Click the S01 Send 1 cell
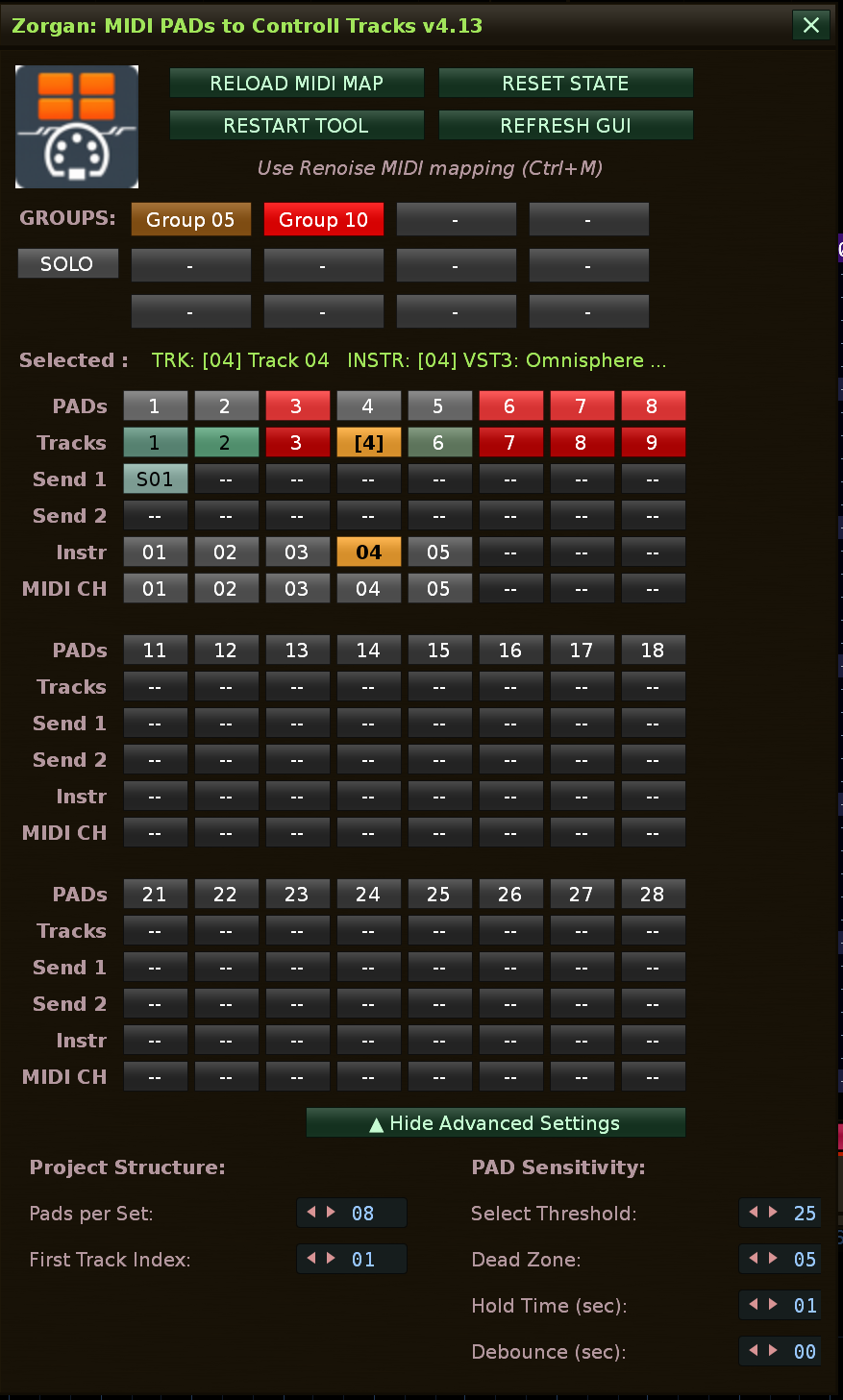 click(x=155, y=479)
